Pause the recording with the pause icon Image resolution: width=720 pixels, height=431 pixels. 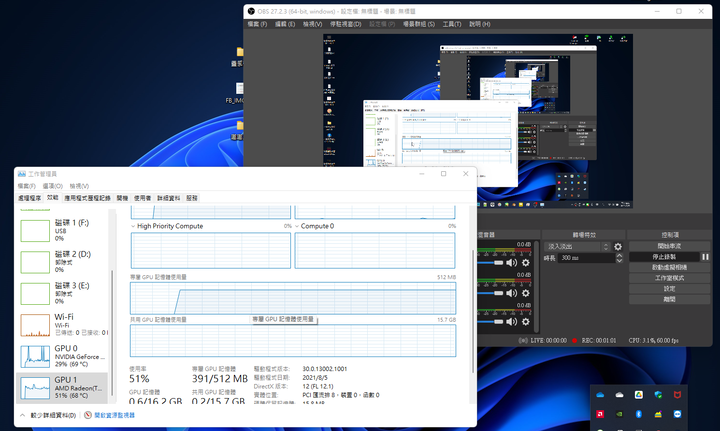point(705,257)
